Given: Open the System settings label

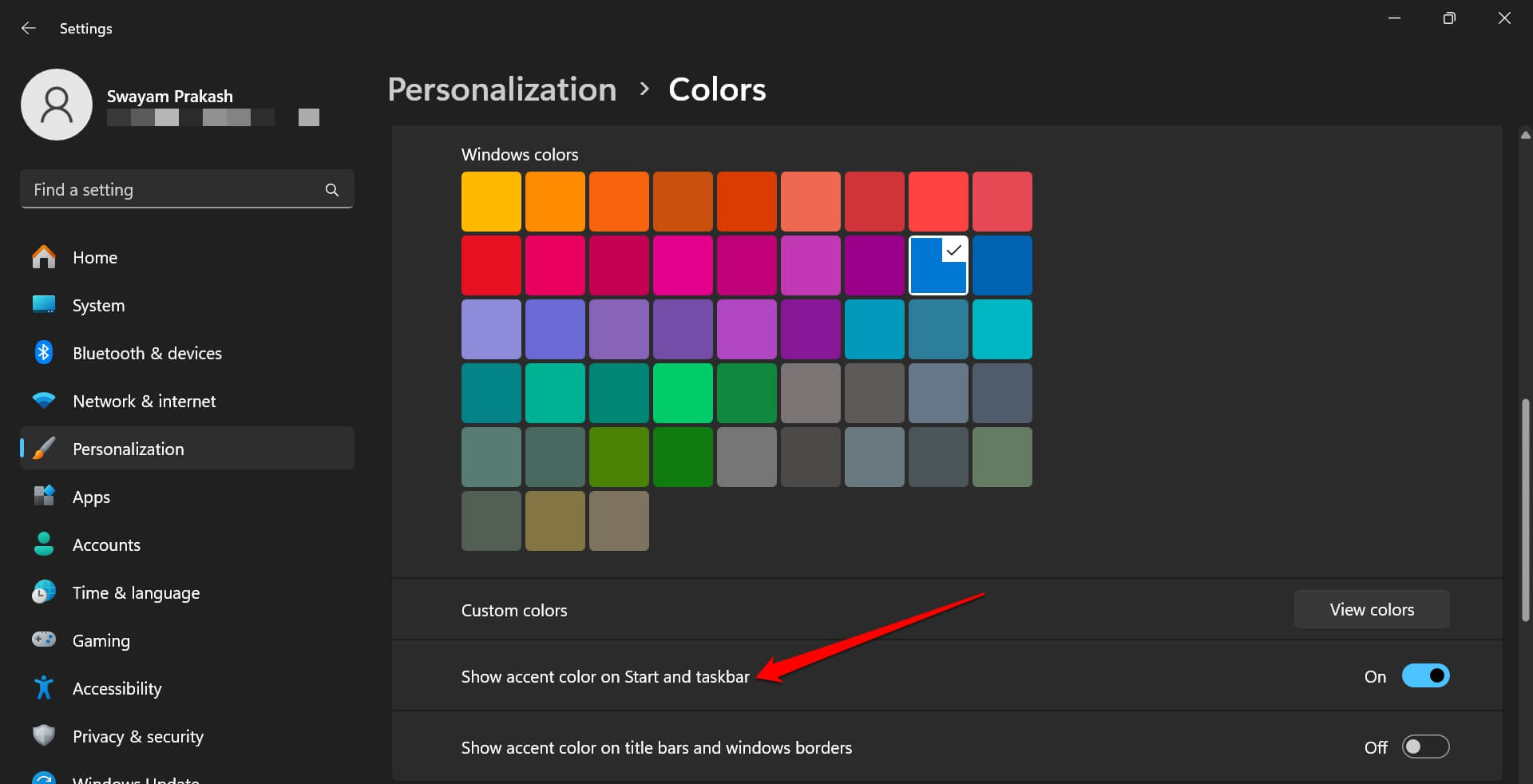Looking at the screenshot, I should pos(98,306).
